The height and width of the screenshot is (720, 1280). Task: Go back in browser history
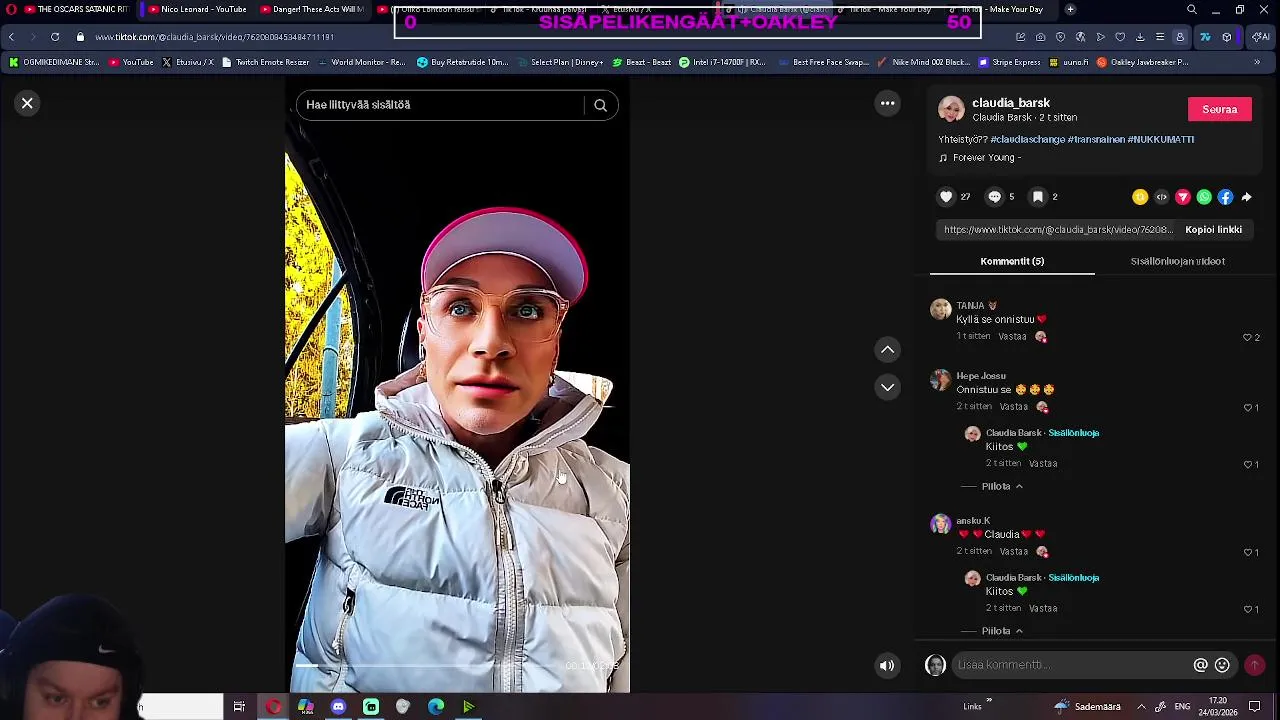coord(11,37)
